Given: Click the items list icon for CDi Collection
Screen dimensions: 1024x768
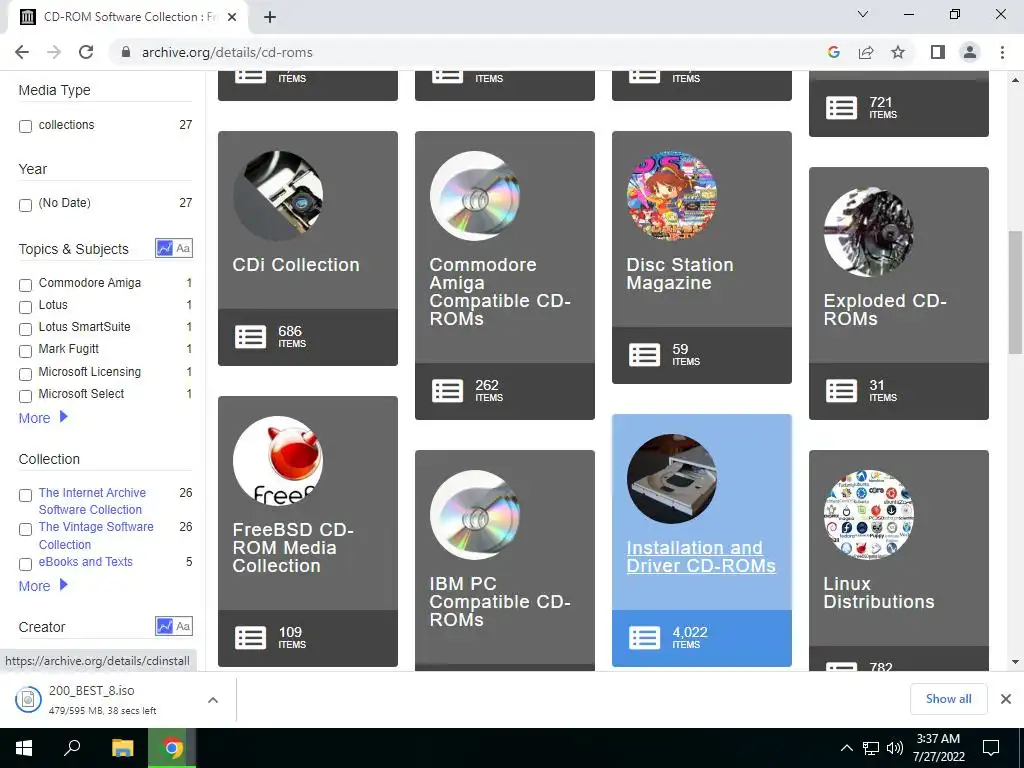Looking at the screenshot, I should 251,337.
